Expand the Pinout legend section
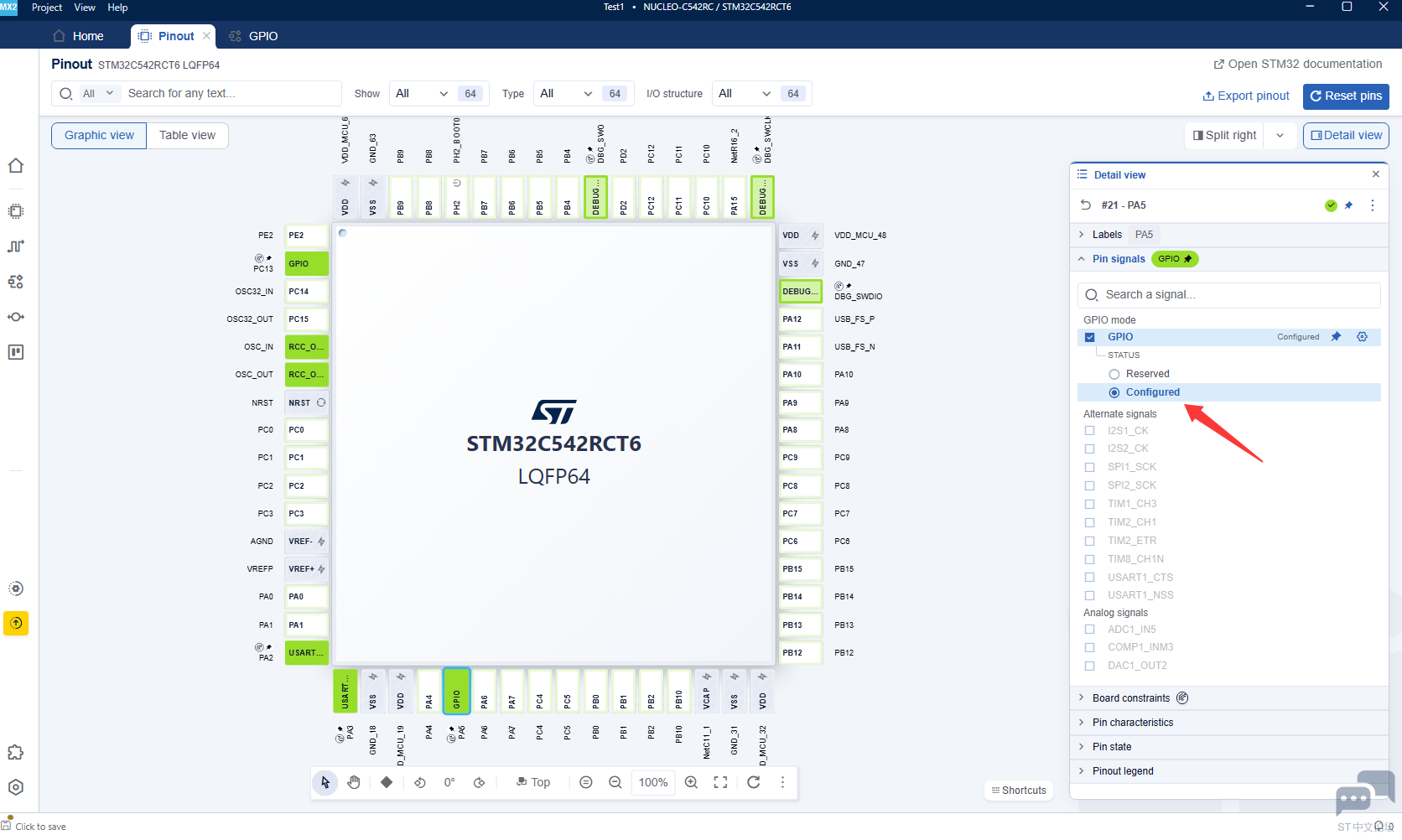The width and height of the screenshot is (1402, 840). pos(1229,771)
